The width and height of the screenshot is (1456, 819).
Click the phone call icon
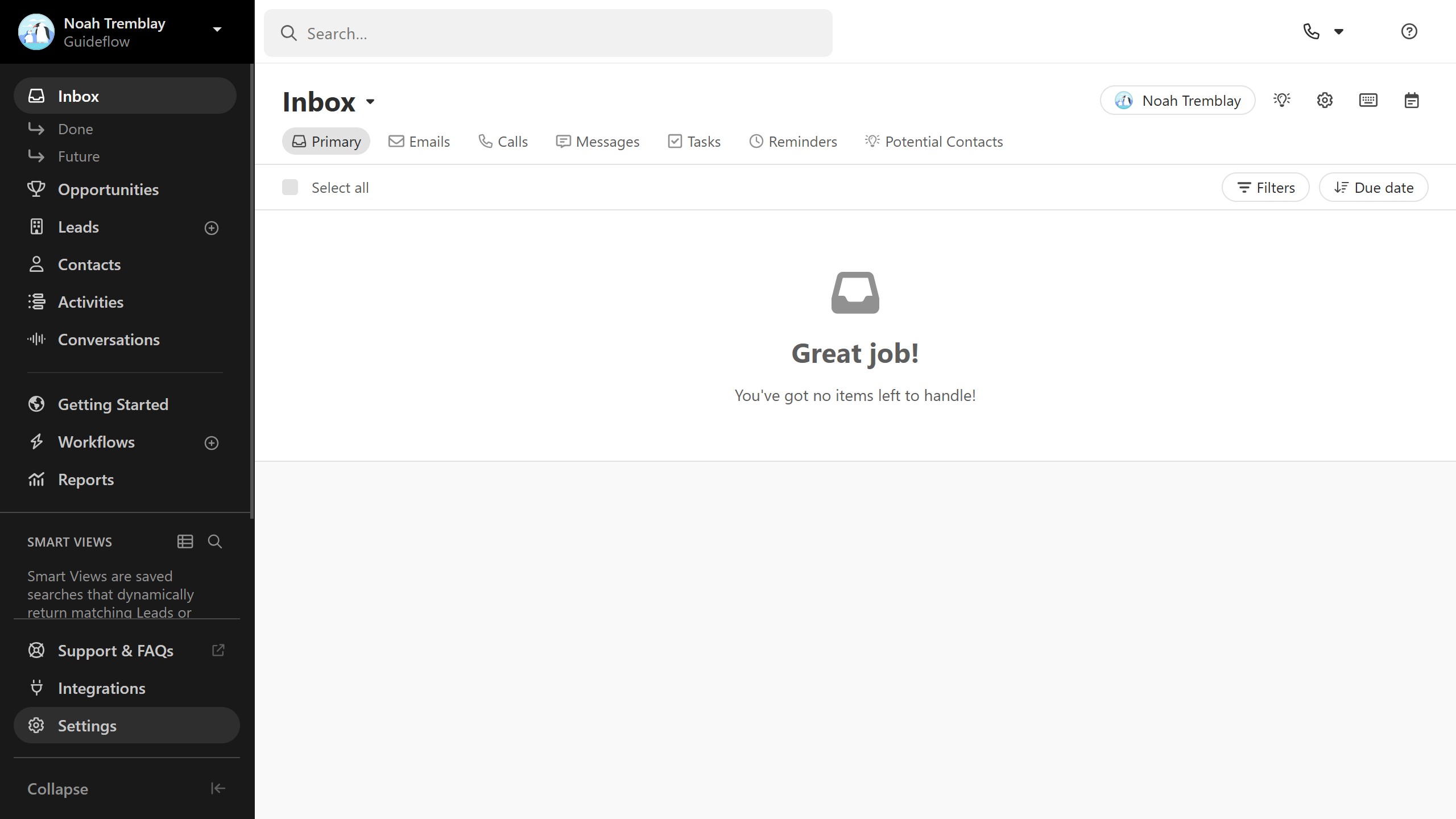point(1311,31)
